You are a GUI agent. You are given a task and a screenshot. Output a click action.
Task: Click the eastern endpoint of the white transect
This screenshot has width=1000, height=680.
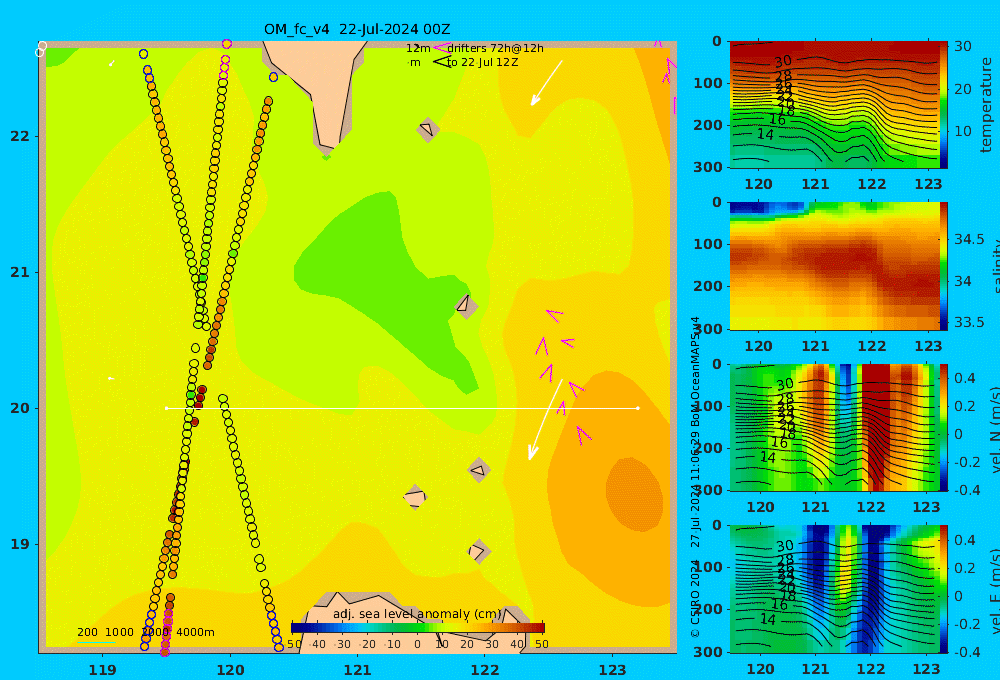[638, 408]
